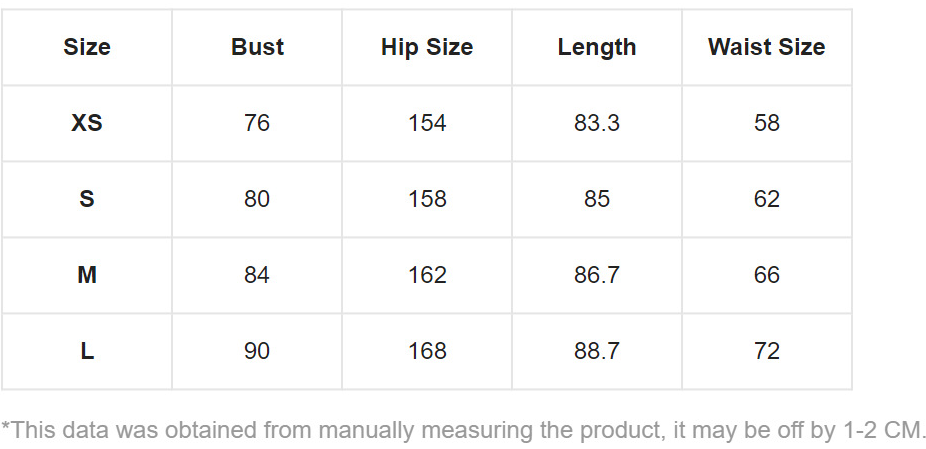Select the S size row label
The image size is (926, 449).
[x=87, y=199]
